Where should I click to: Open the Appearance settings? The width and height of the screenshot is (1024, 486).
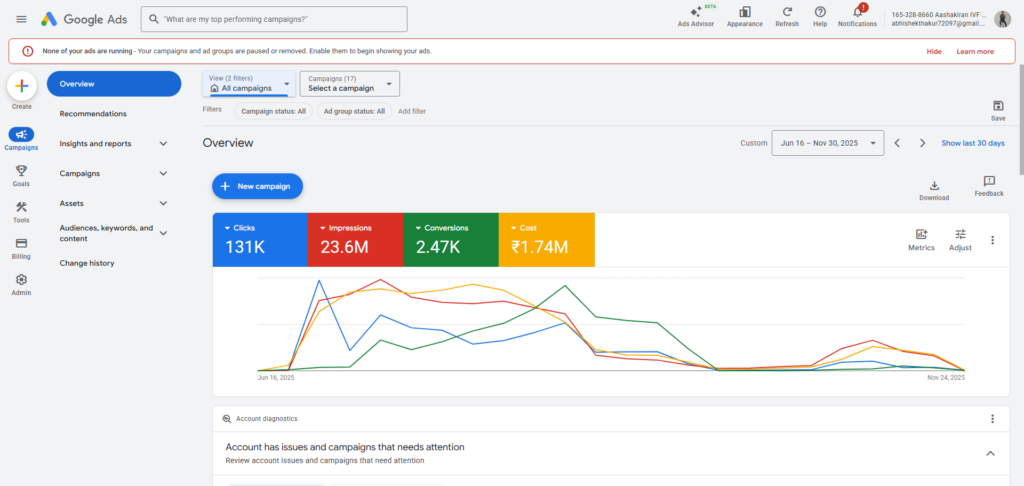tap(744, 13)
